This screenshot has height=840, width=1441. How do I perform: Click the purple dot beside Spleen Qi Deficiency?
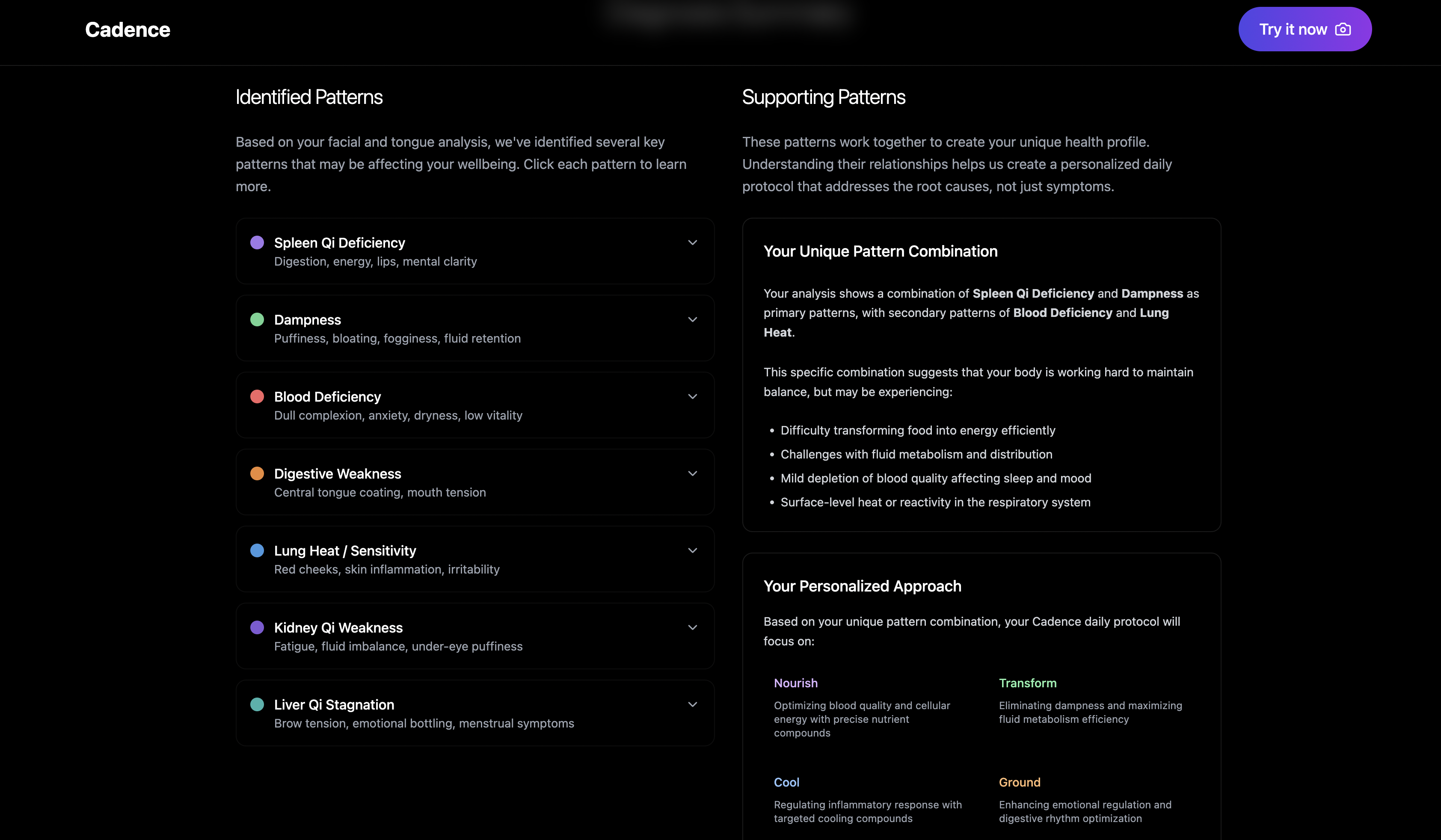[257, 243]
